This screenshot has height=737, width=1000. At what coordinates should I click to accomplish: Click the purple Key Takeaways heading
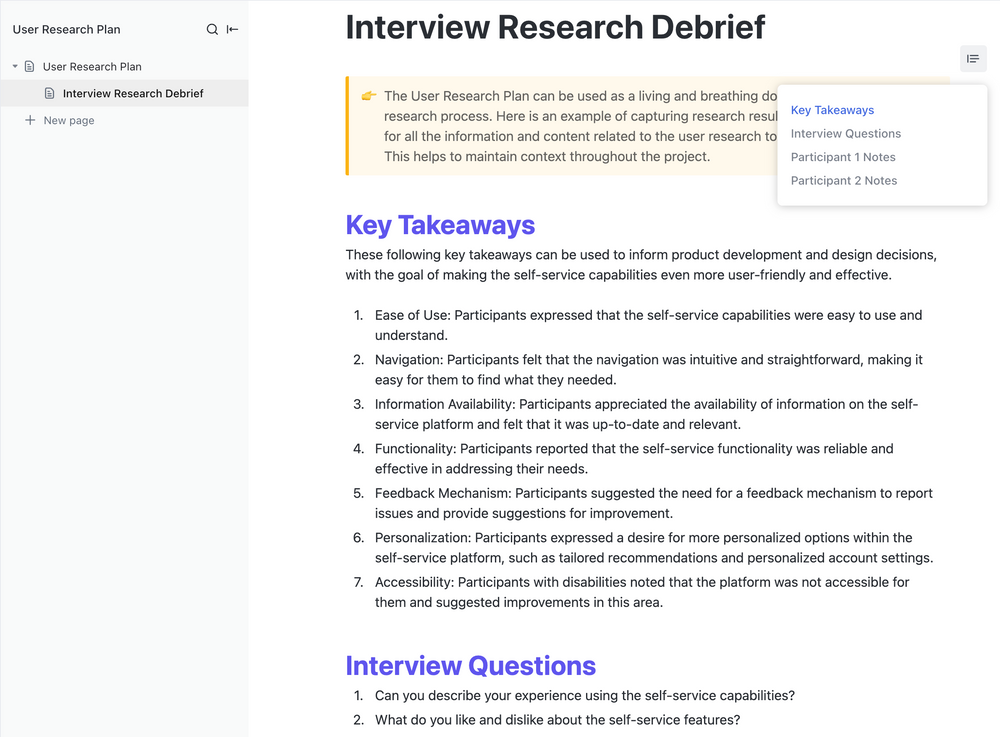point(440,225)
